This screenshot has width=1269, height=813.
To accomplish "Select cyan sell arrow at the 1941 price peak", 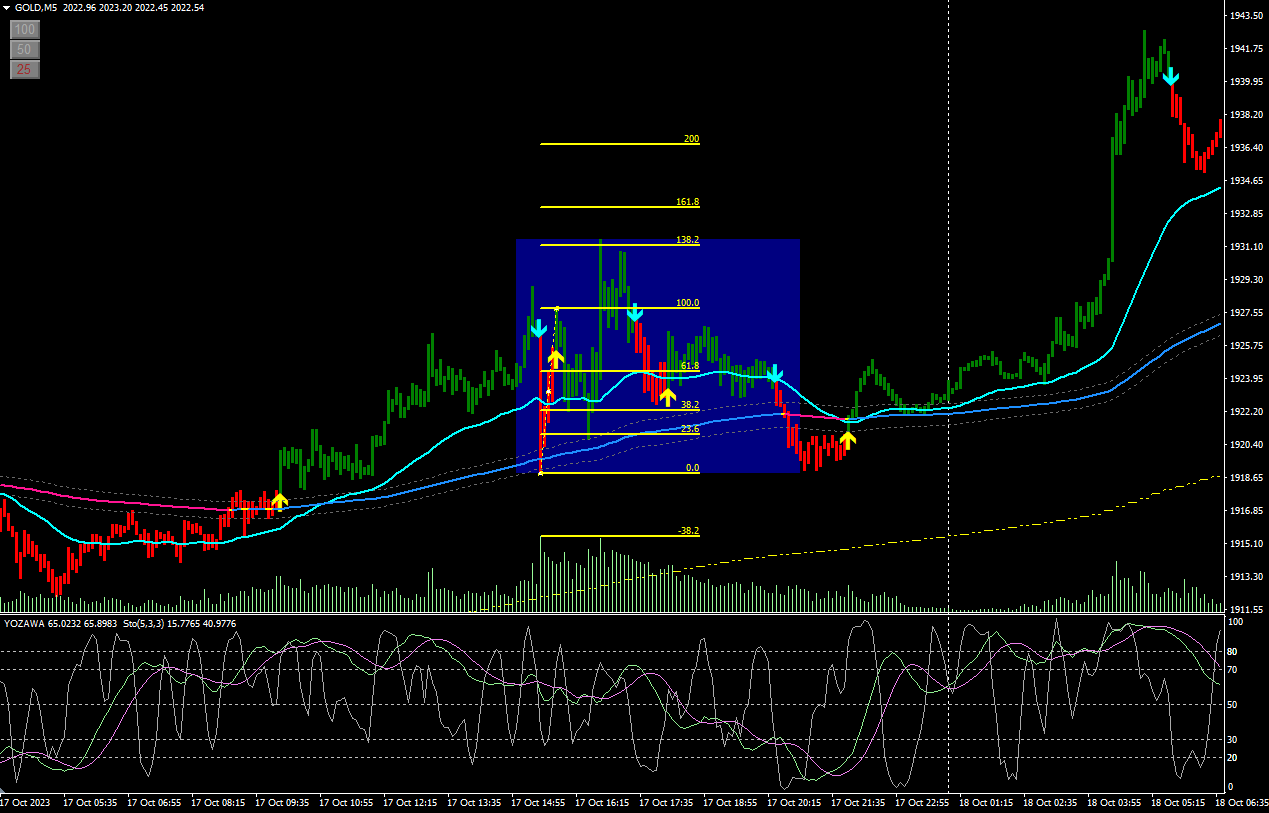I will click(x=1171, y=76).
